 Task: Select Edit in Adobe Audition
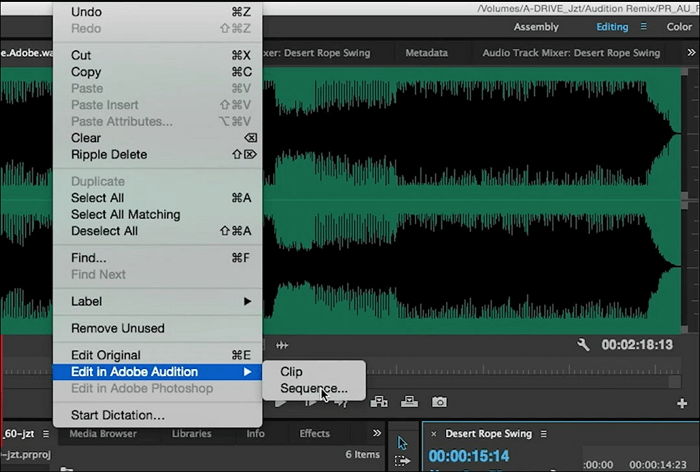[x=158, y=372]
